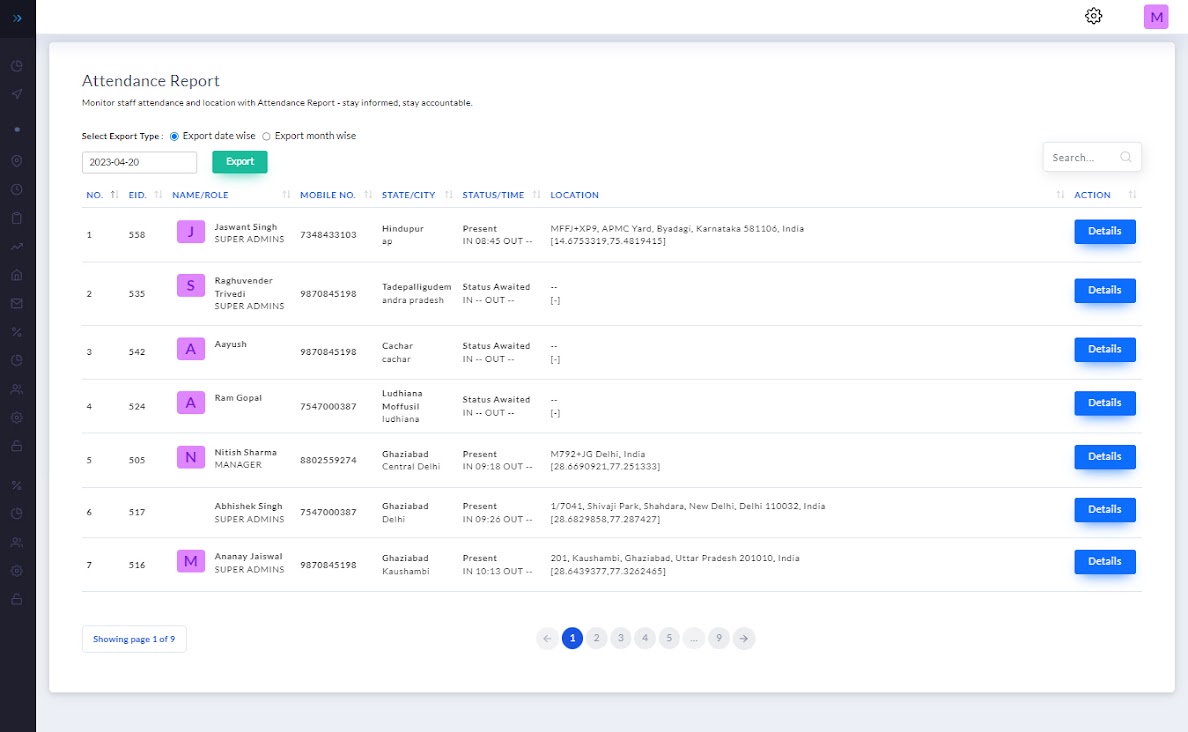The image size is (1188, 732).
Task: Expand the sidebar with the double-chevron icon
Action: 17,18
